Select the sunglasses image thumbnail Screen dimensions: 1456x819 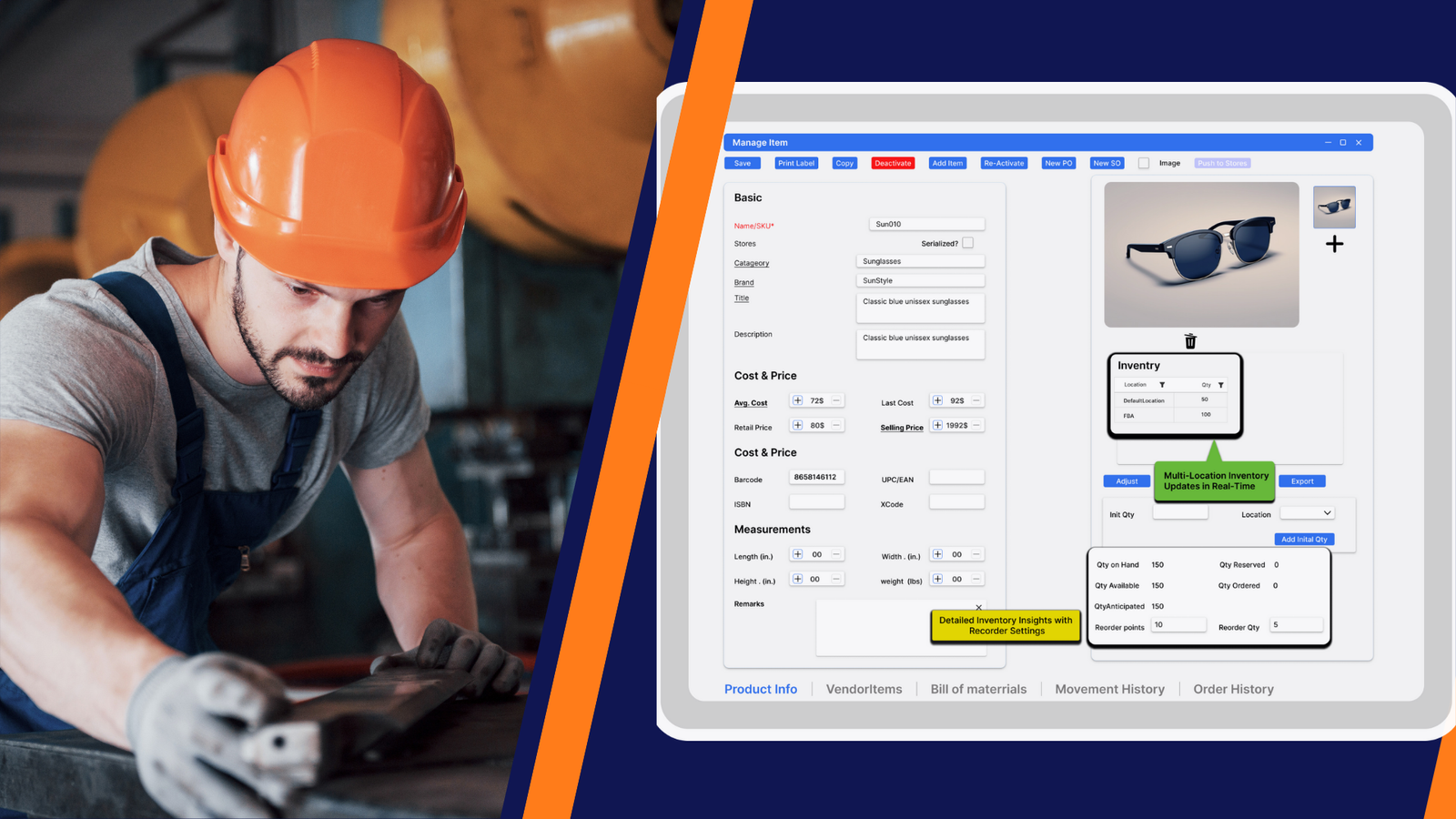1334,207
